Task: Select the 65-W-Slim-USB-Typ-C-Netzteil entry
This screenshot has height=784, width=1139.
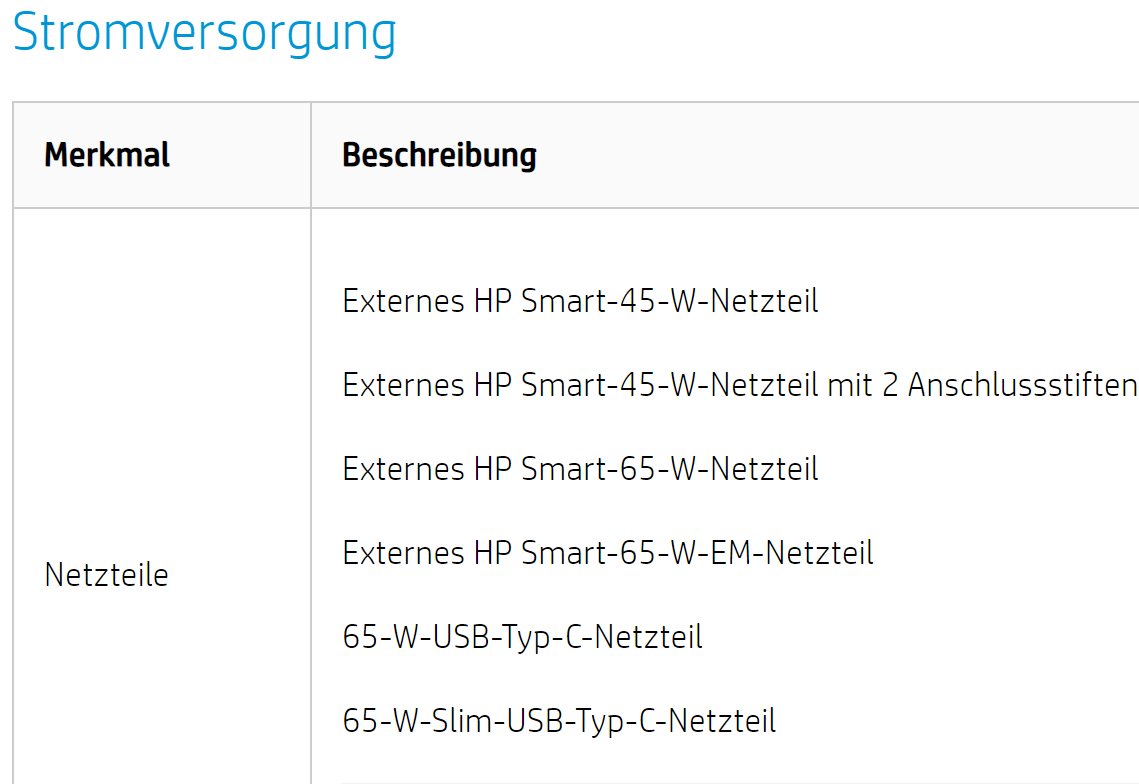Action: pyautogui.click(x=559, y=722)
